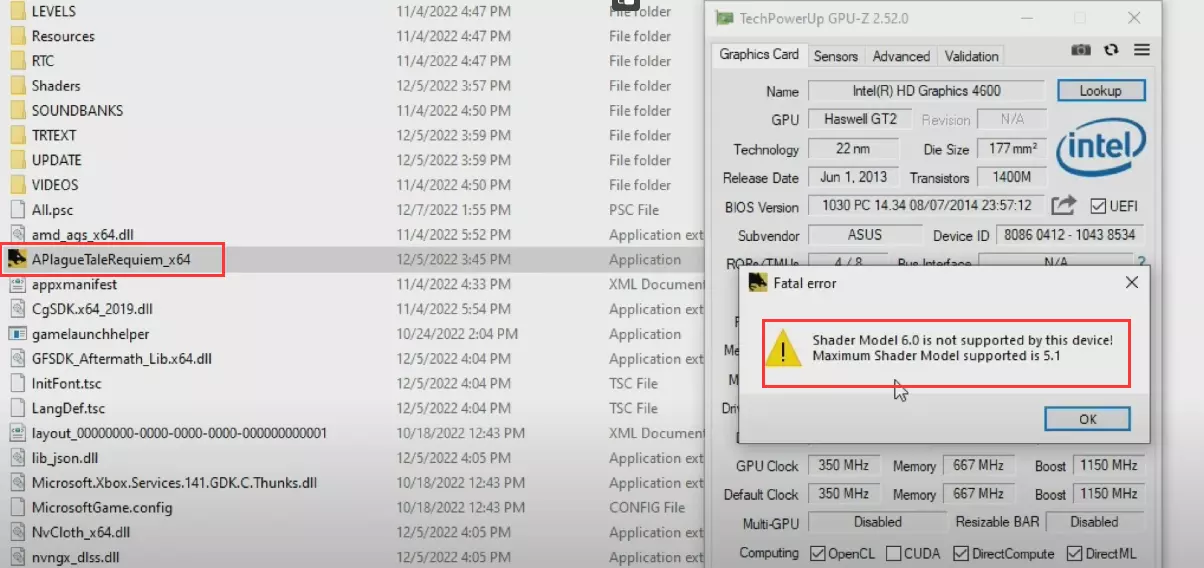Switch to the Validation tab
The image size is (1204, 568).
tap(971, 56)
